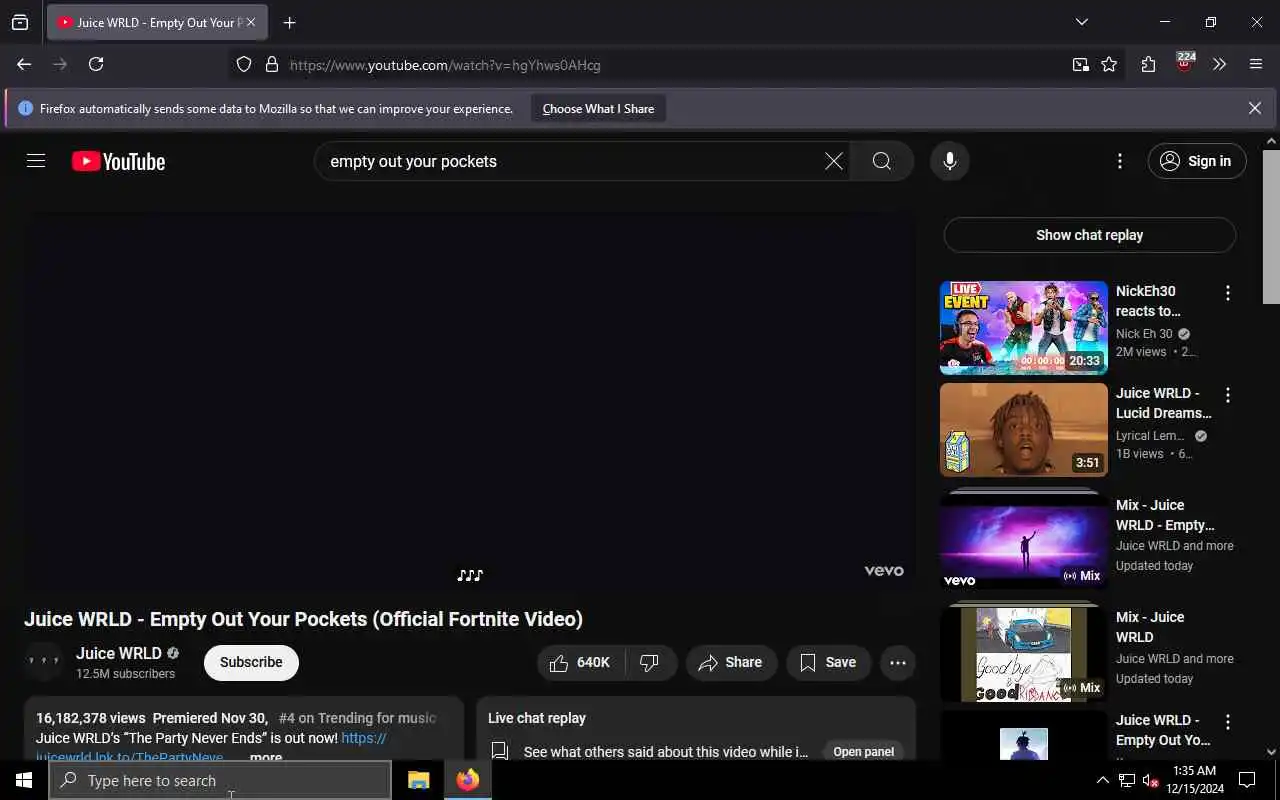Open the Firefox extensions puzzle icon
The image size is (1280, 800).
coord(1148,64)
